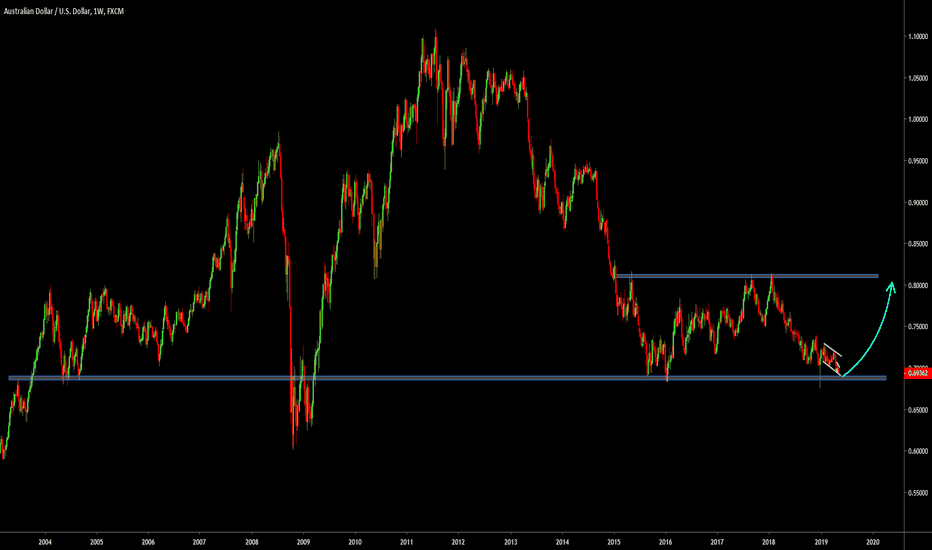Click the Australian Dollar / U.S. Dollar chart title
This screenshot has height=550, width=932.
[x=64, y=11]
